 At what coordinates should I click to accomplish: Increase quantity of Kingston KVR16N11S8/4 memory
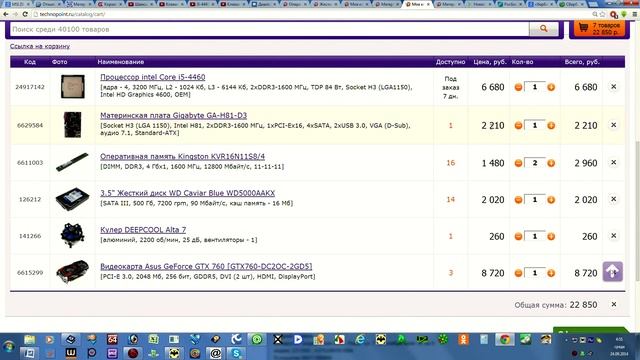click(x=551, y=163)
